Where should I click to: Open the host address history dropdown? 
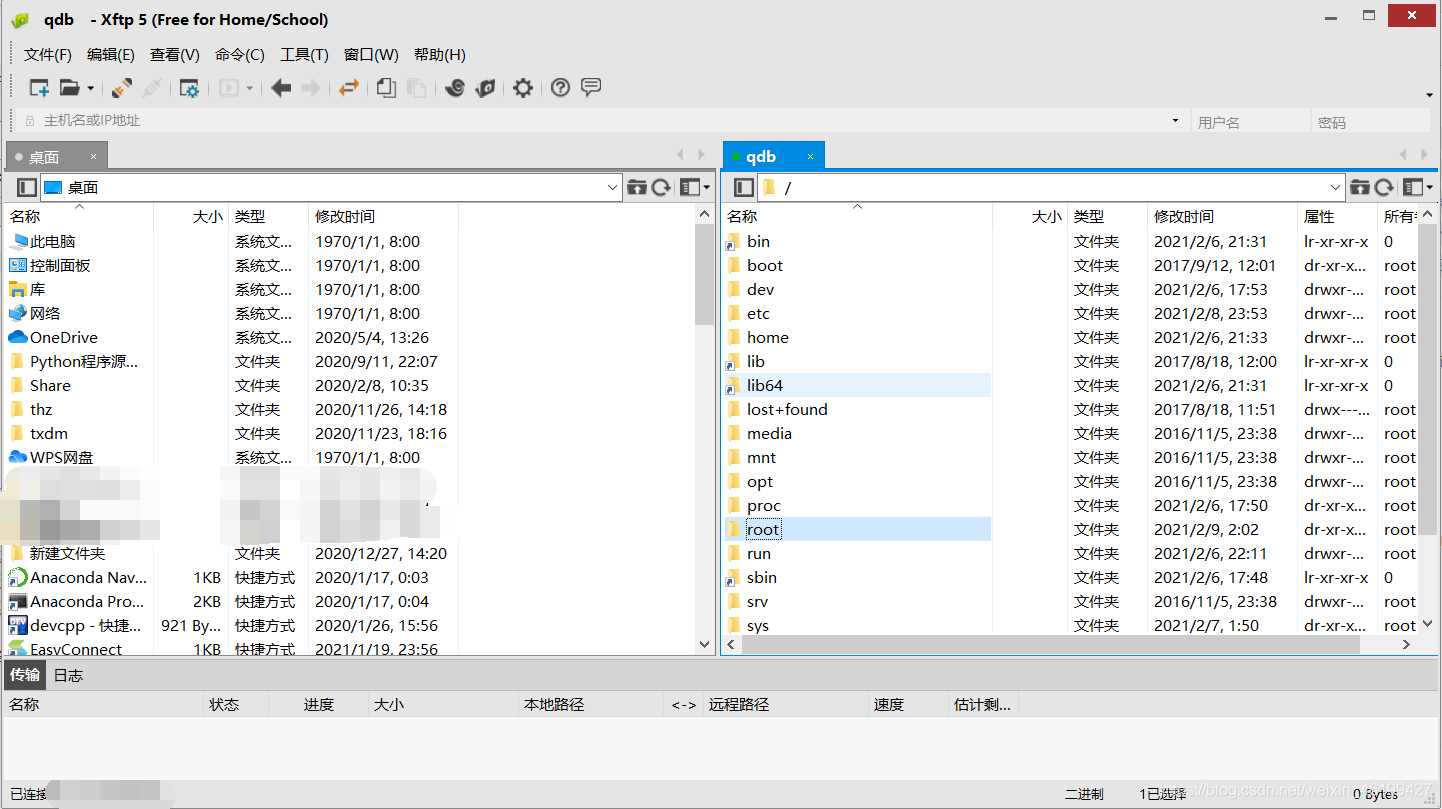click(x=1175, y=120)
